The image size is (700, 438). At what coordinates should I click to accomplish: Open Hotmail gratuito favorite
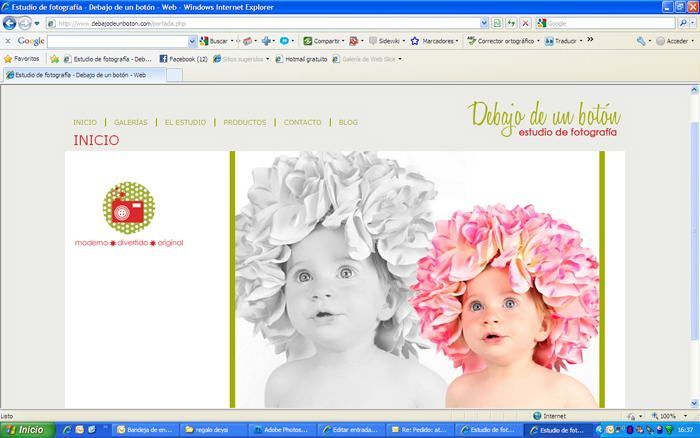(301, 59)
